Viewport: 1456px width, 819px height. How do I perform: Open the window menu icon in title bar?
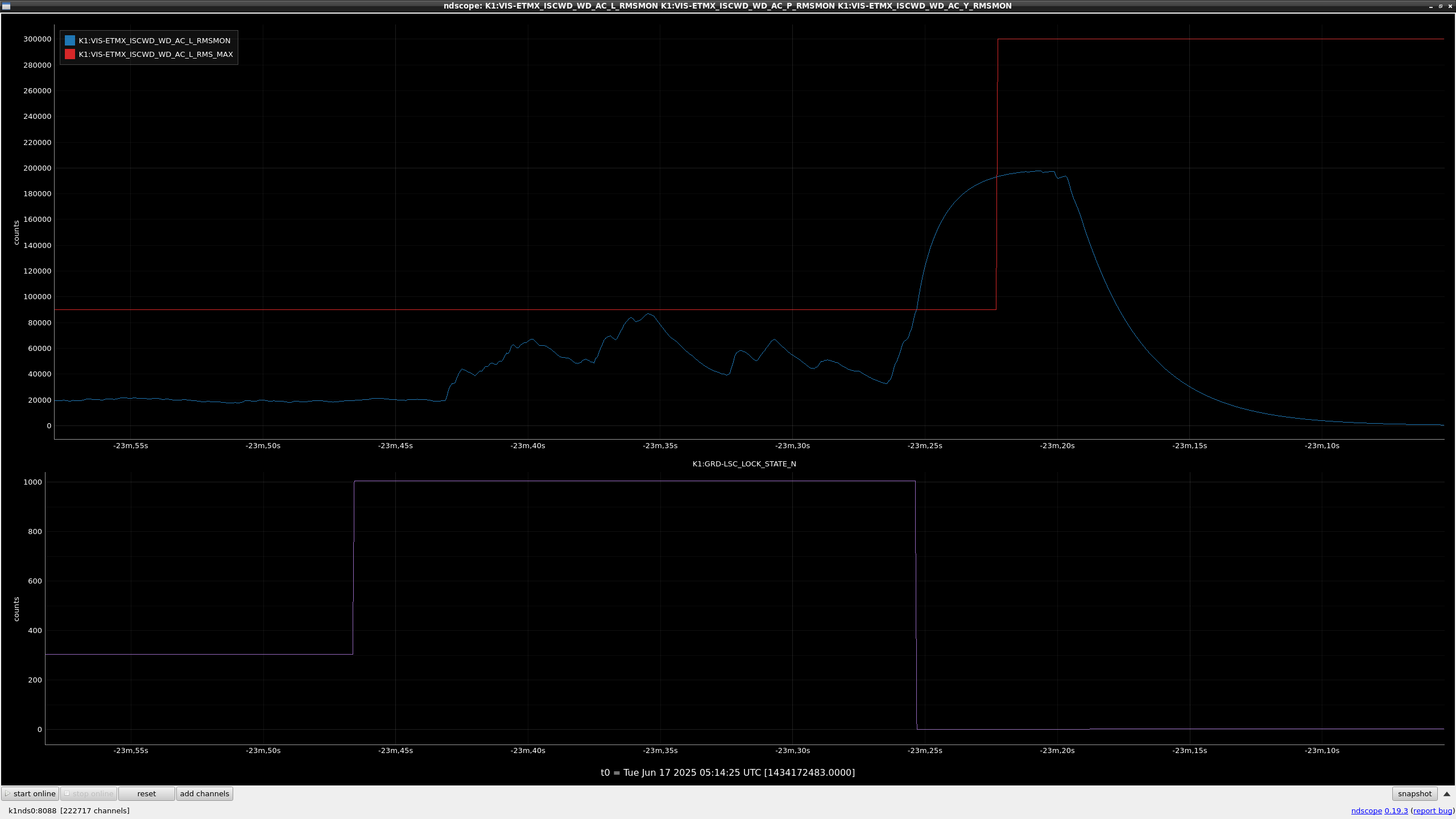click(6, 6)
